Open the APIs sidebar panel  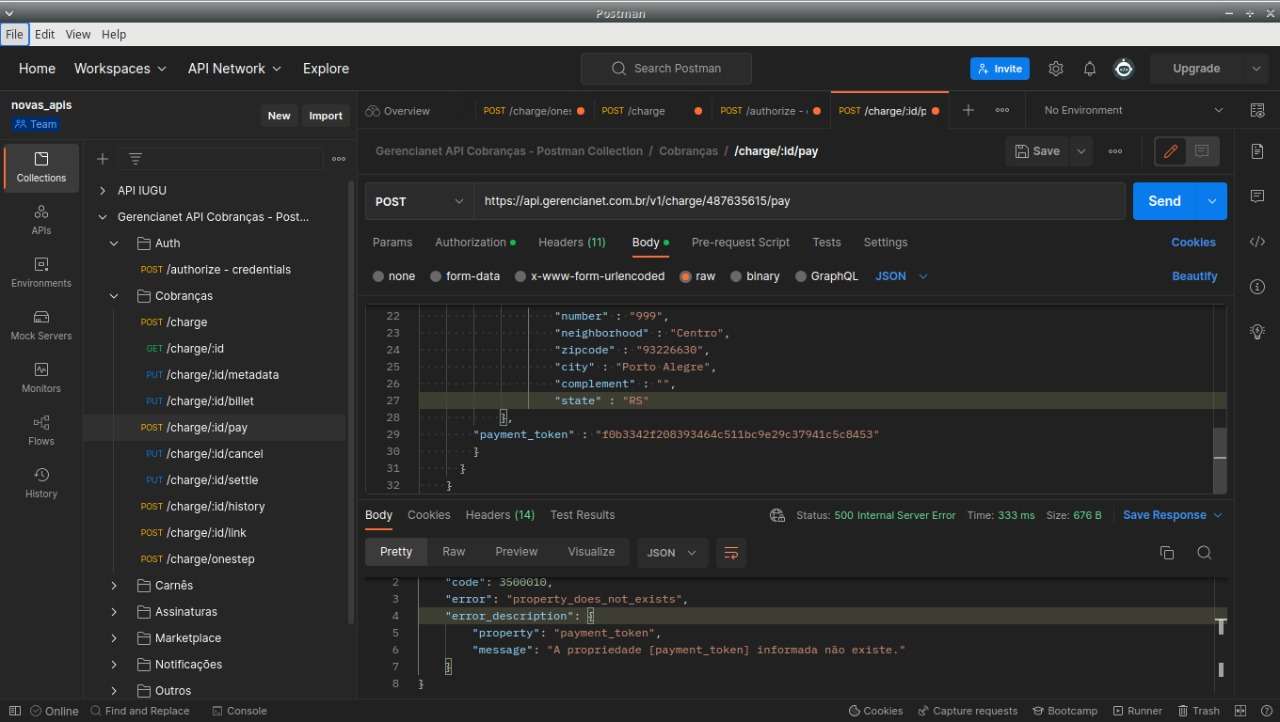click(41, 220)
